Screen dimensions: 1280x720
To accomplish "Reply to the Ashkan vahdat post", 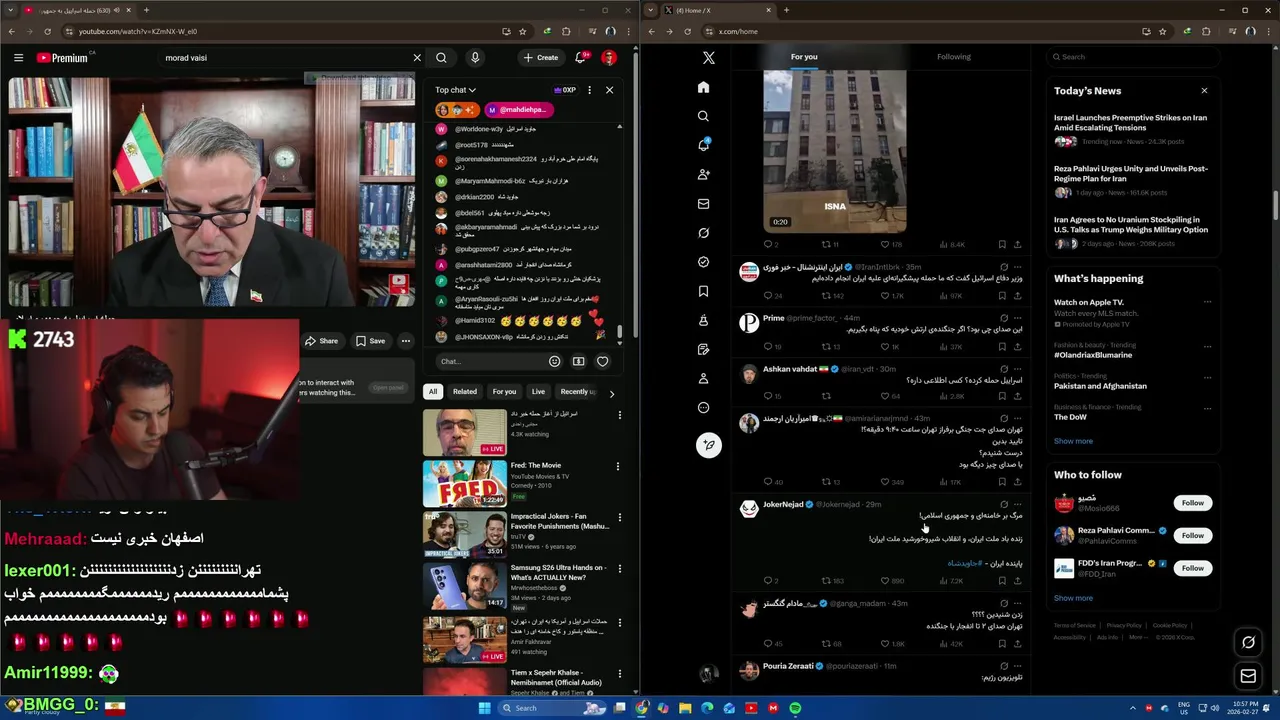I will [x=768, y=396].
